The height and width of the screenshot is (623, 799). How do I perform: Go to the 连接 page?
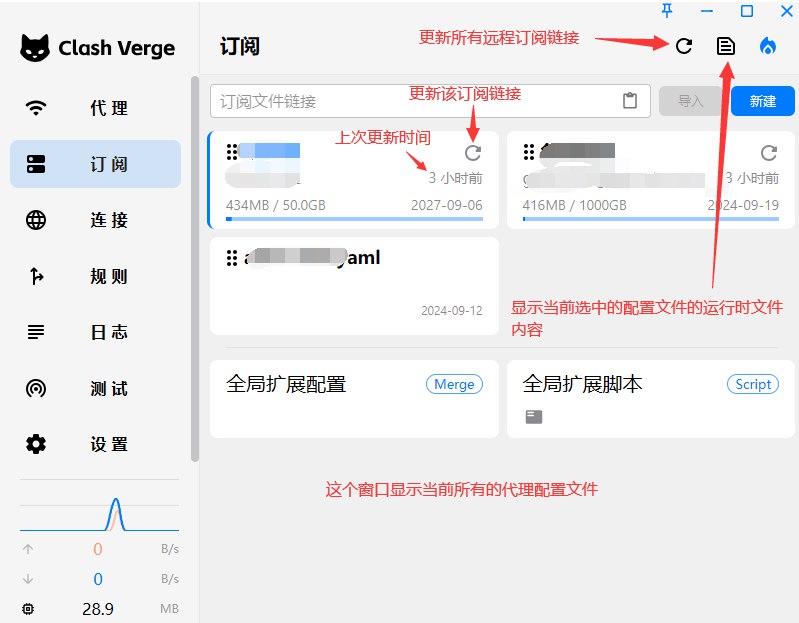click(x=96, y=220)
